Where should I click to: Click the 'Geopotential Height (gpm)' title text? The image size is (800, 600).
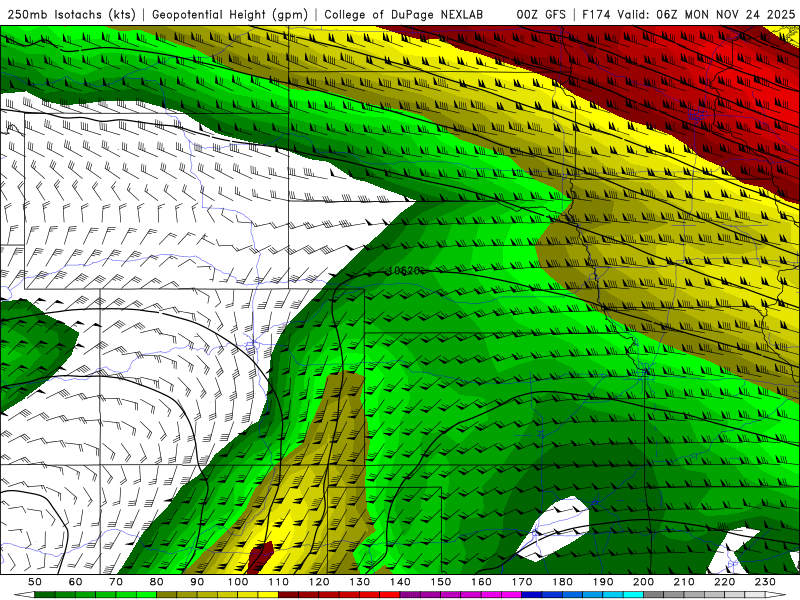230,15
